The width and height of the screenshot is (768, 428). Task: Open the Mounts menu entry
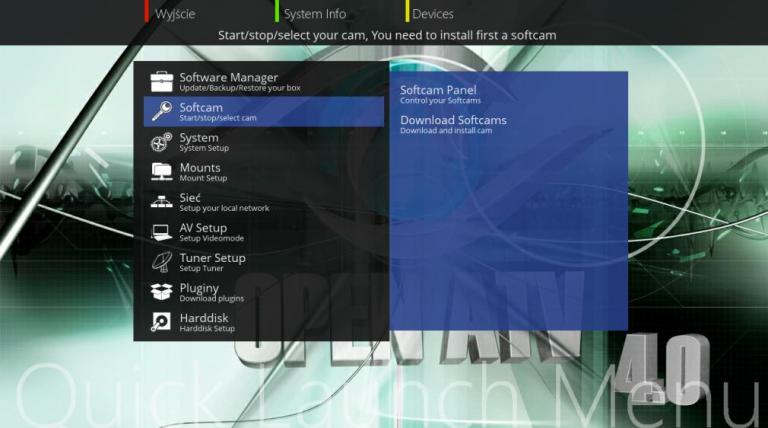[x=264, y=172]
